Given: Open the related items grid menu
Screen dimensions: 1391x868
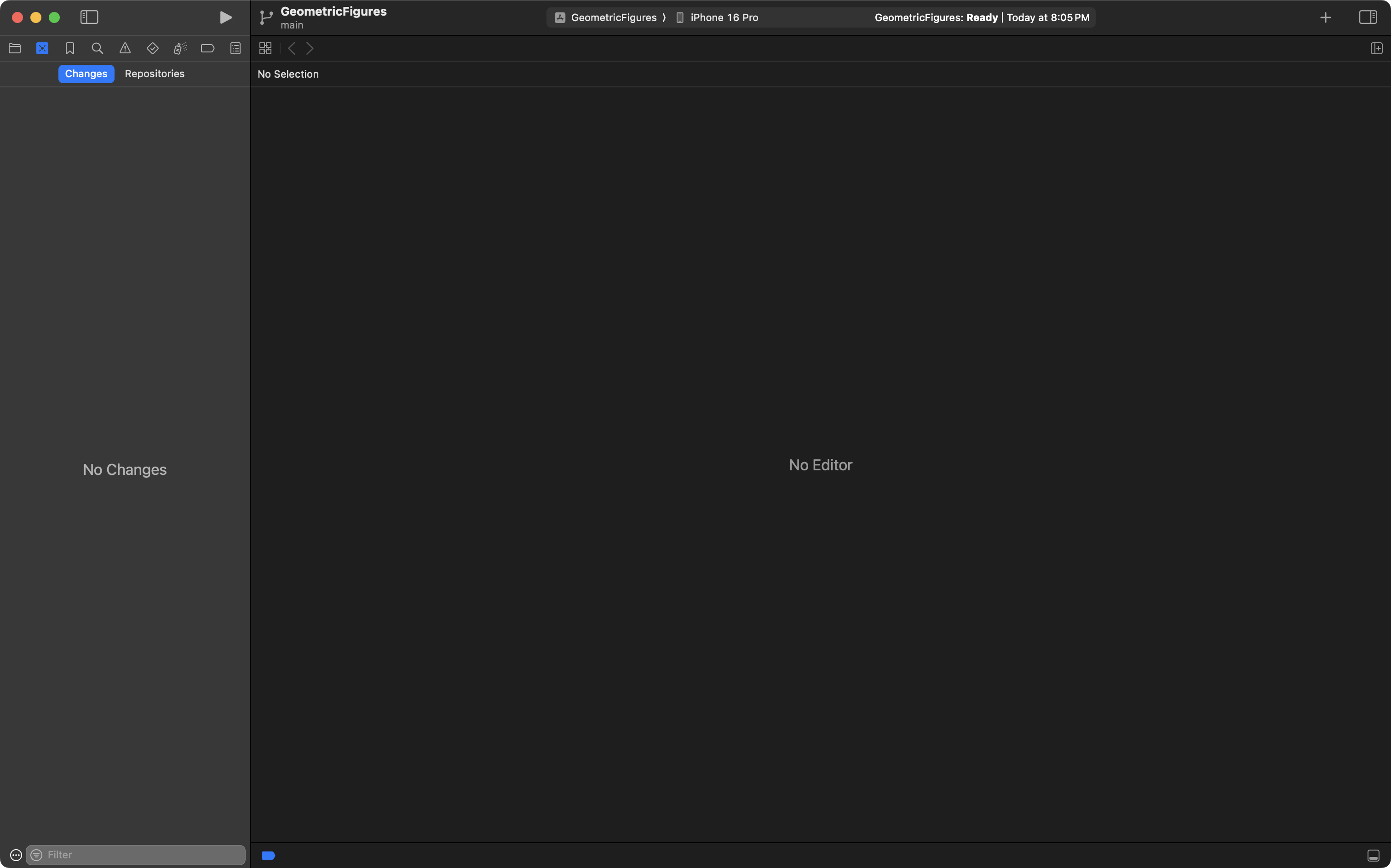Looking at the screenshot, I should click(x=265, y=49).
